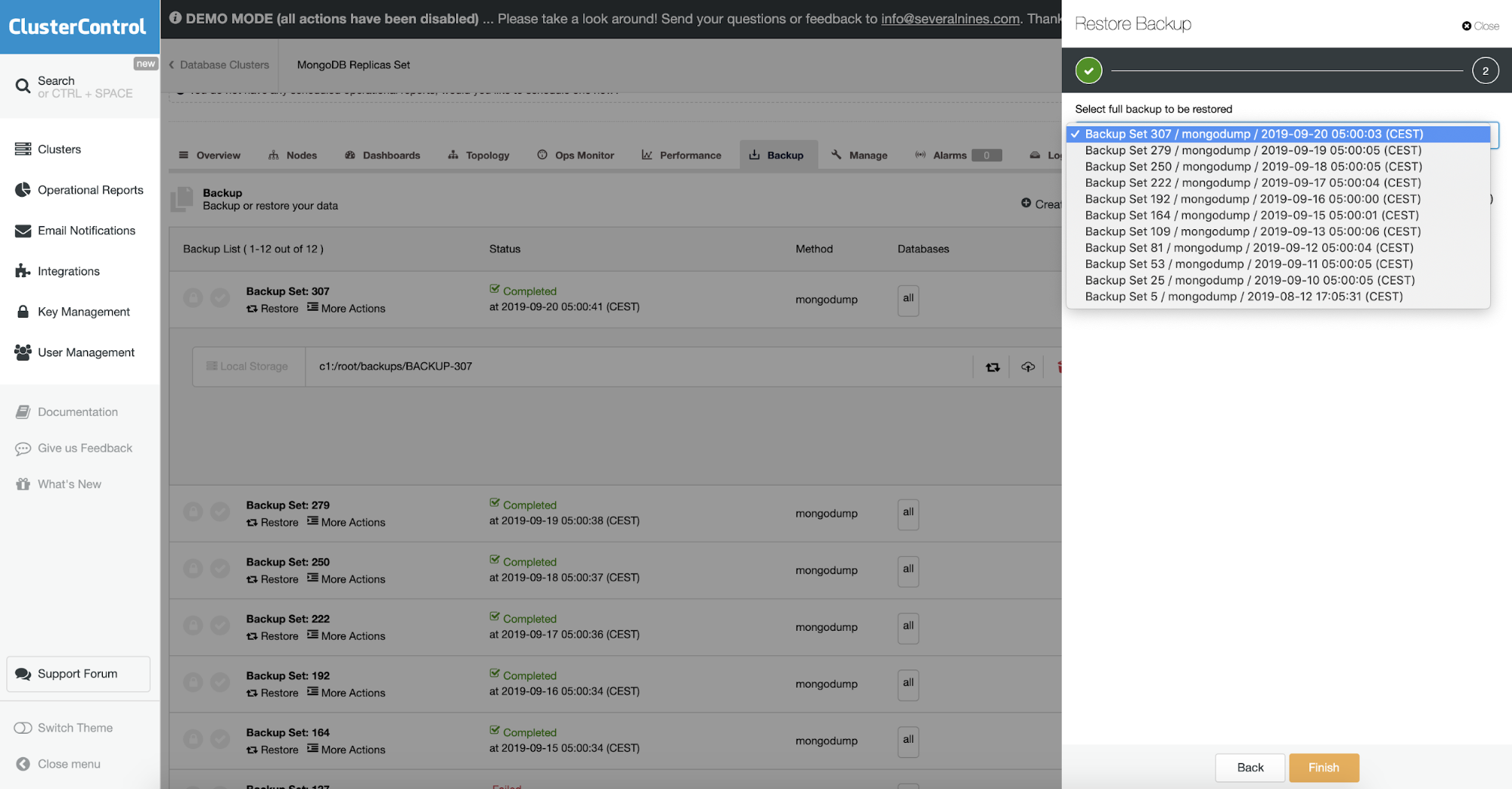Click the Back button in wizard

tap(1250, 768)
